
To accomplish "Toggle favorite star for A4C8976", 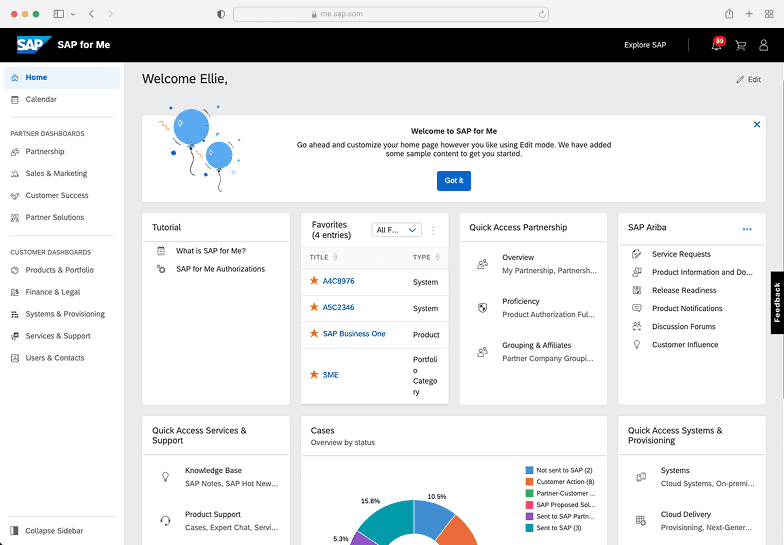I will 314,280.
